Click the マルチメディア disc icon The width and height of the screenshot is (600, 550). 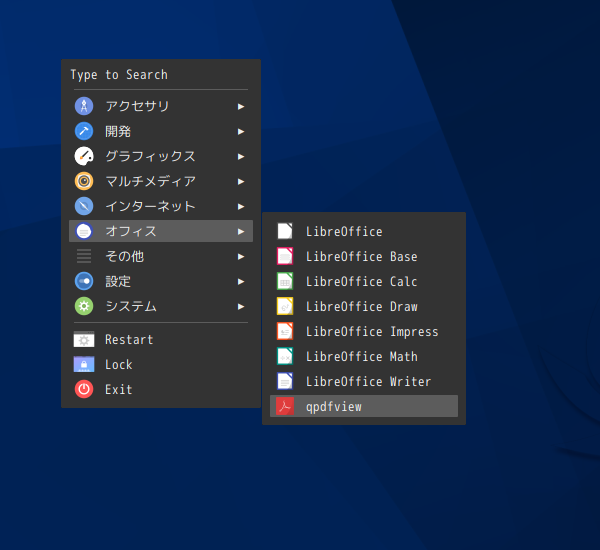click(x=84, y=181)
